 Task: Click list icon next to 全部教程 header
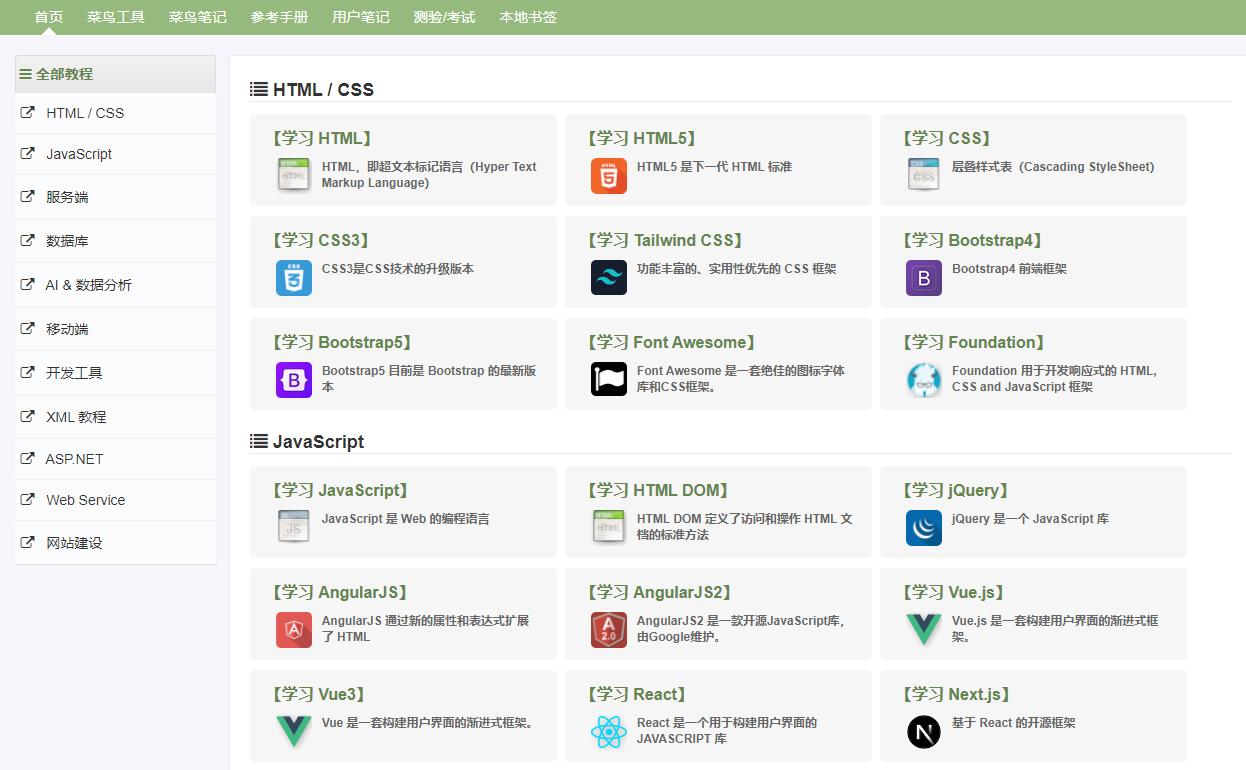(26, 74)
